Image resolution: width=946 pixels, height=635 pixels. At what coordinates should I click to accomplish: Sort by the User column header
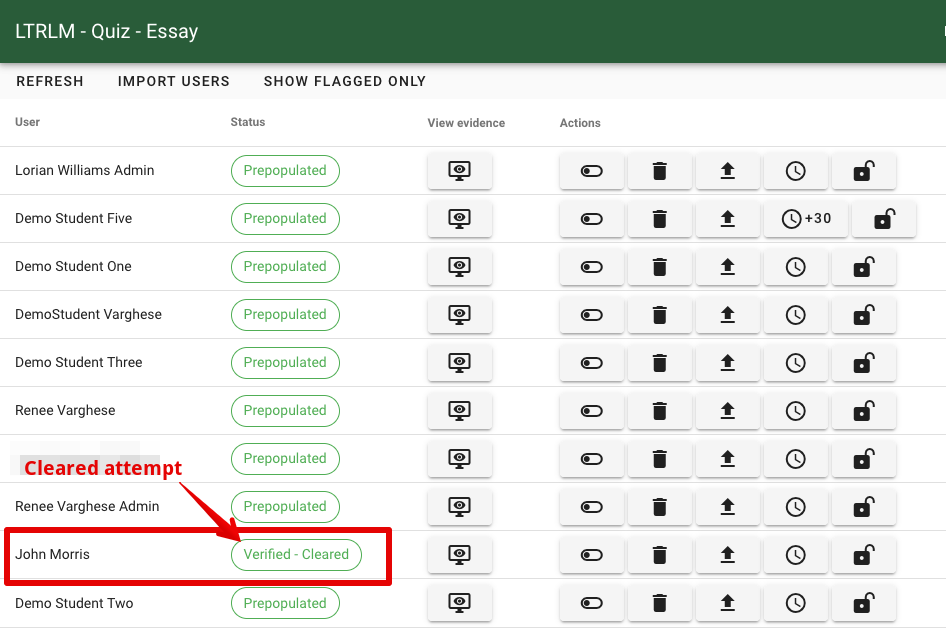point(28,122)
